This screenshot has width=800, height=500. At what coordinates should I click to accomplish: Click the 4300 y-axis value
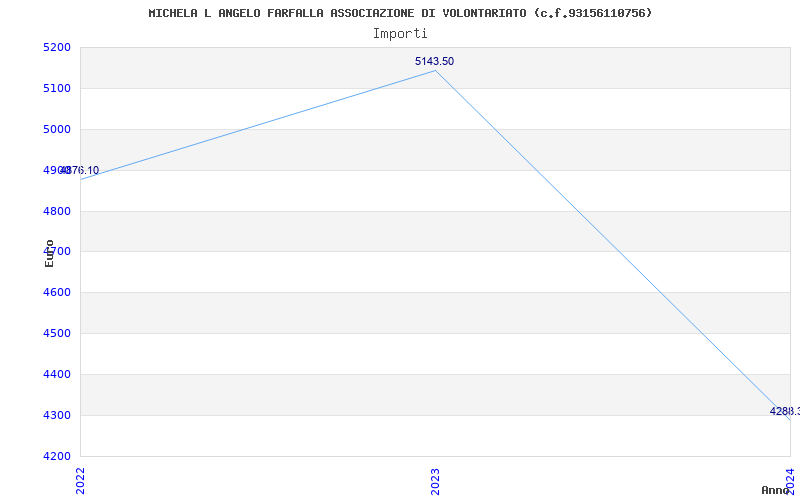point(57,415)
